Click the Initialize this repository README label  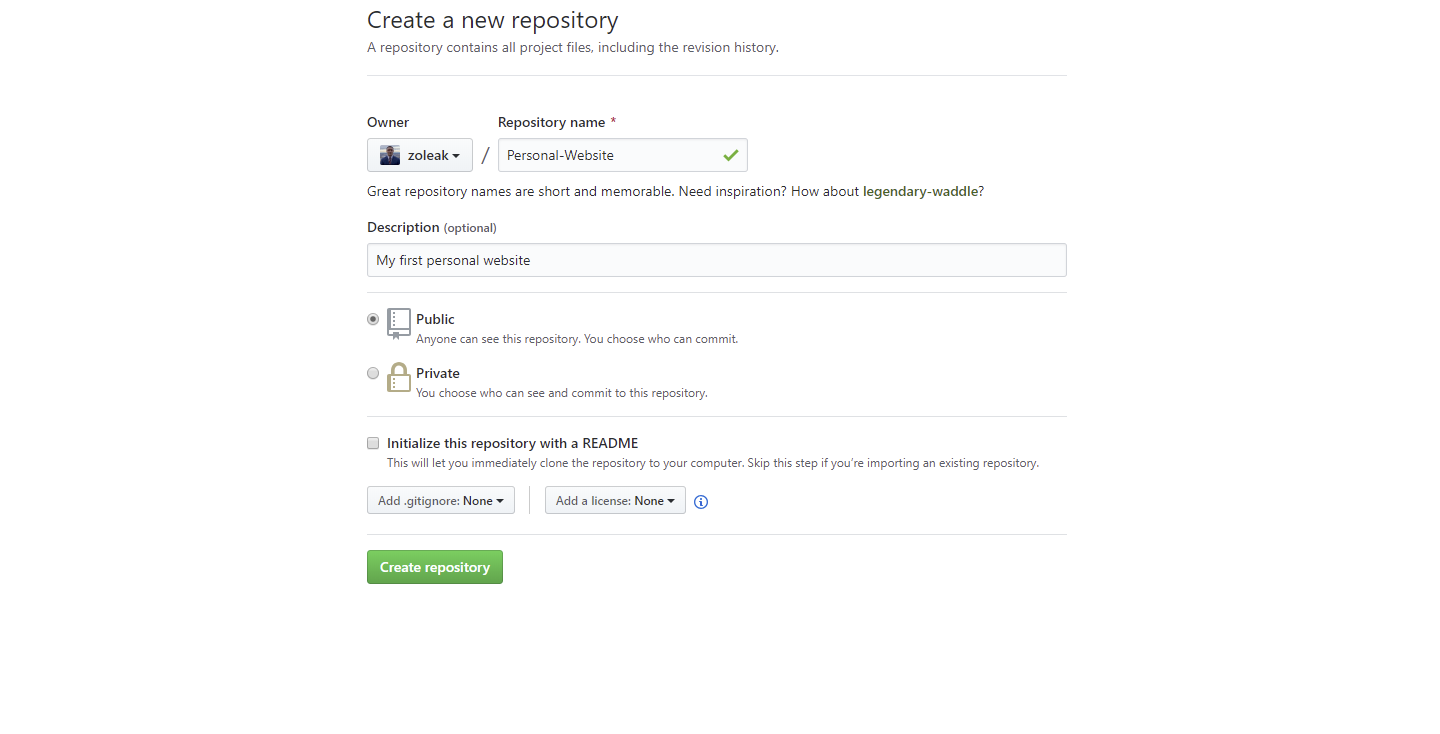pyautogui.click(x=512, y=443)
